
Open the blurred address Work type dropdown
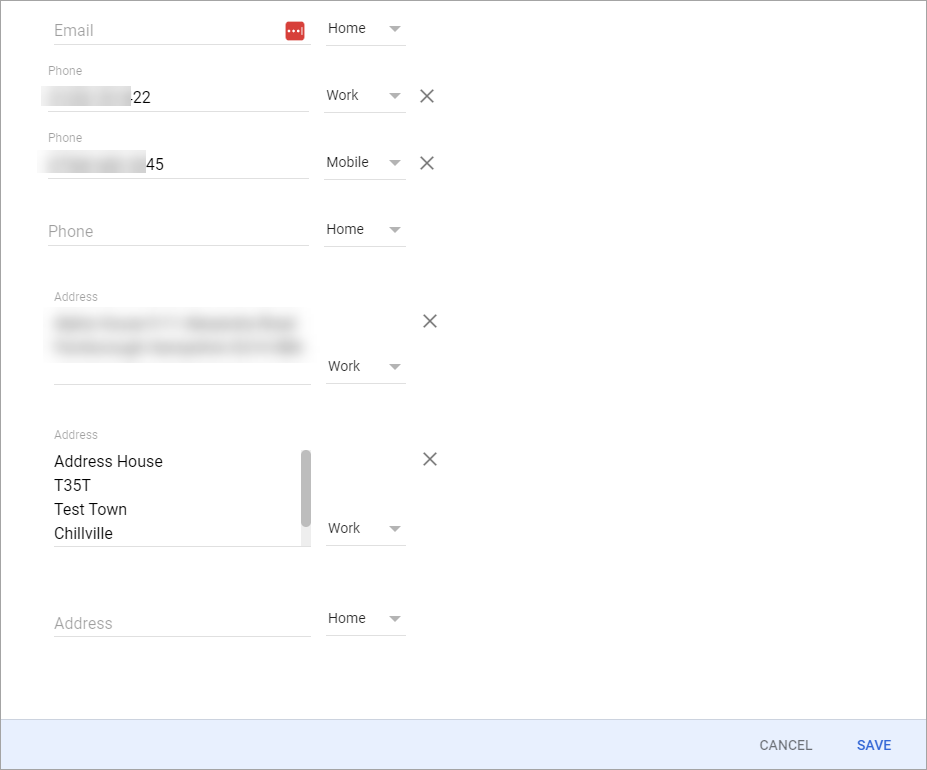point(365,367)
